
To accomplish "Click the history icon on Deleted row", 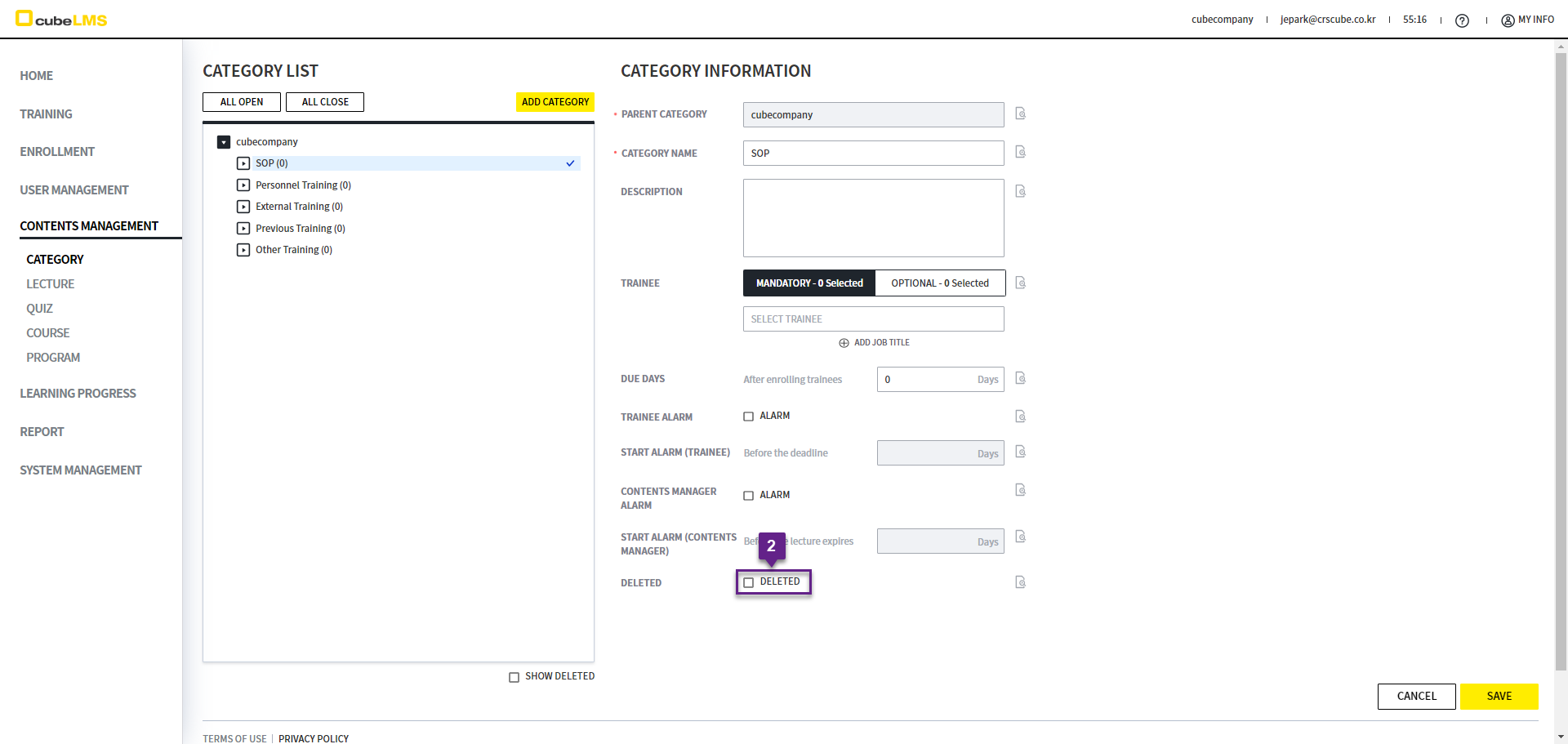I will [x=1020, y=582].
